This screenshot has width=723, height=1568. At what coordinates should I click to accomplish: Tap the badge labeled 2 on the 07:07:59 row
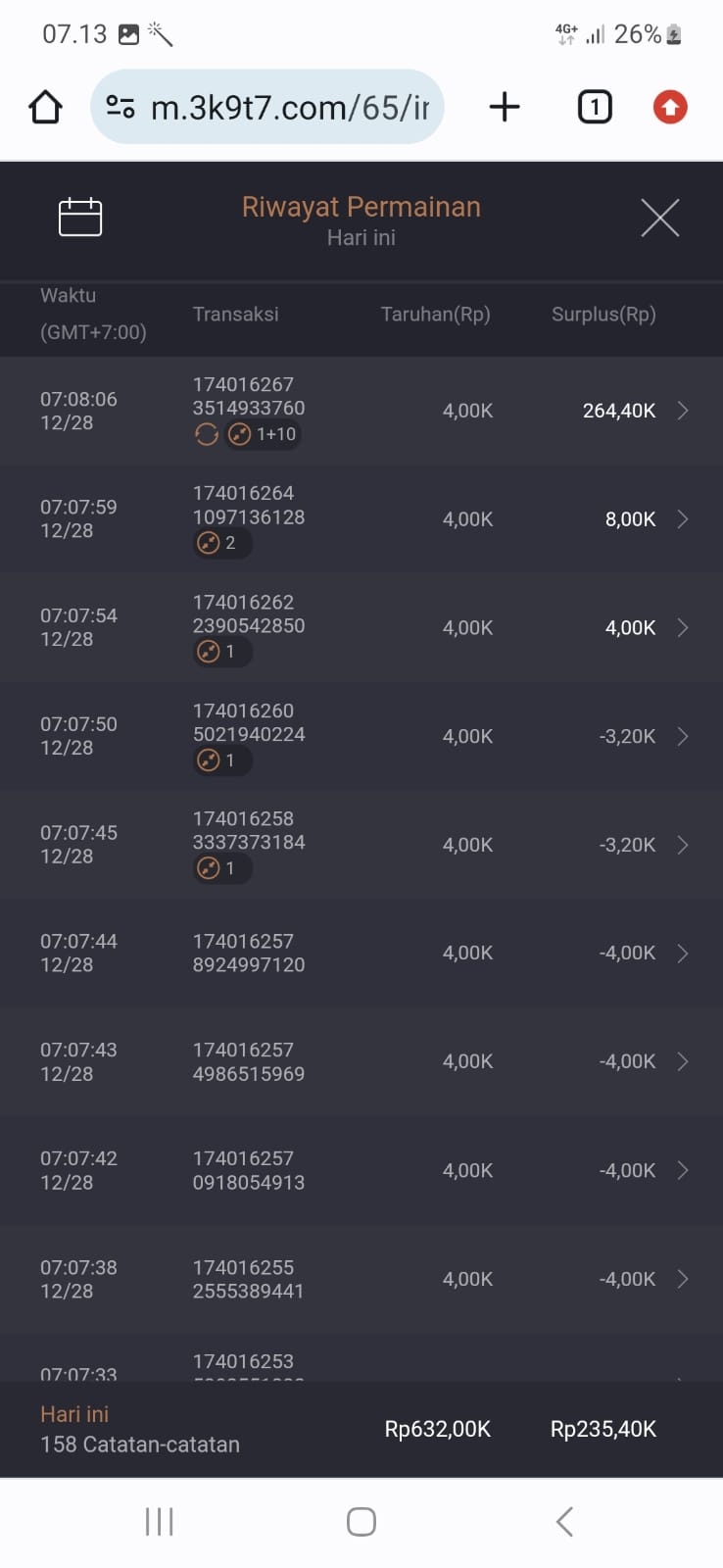point(219,543)
